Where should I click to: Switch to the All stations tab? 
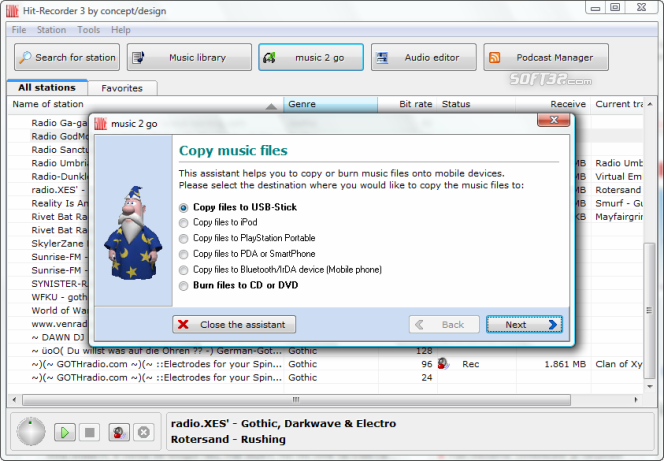[47, 88]
